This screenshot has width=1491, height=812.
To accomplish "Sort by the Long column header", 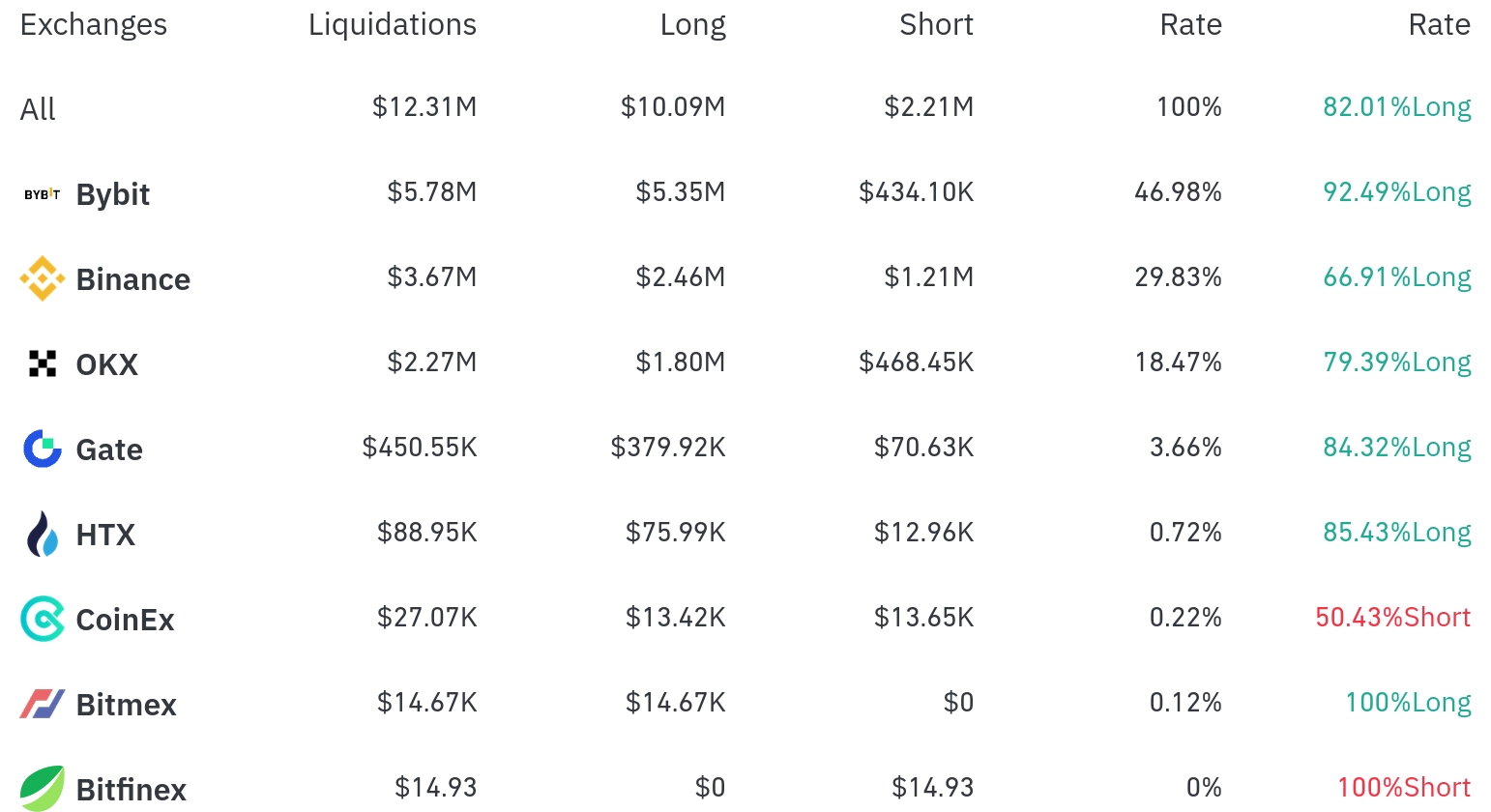I will 692,24.
